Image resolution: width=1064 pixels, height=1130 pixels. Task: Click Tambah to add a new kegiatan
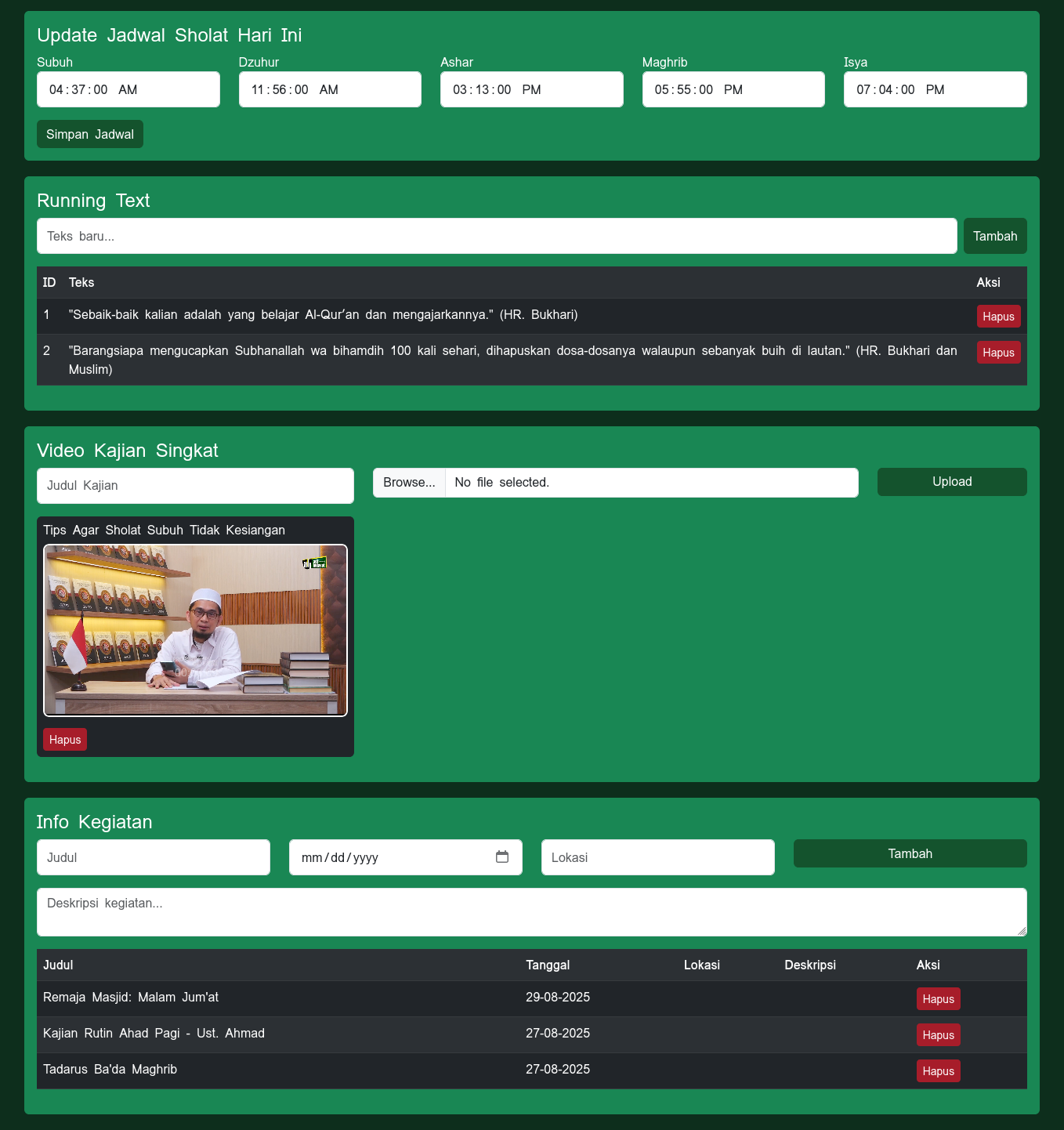pos(910,853)
